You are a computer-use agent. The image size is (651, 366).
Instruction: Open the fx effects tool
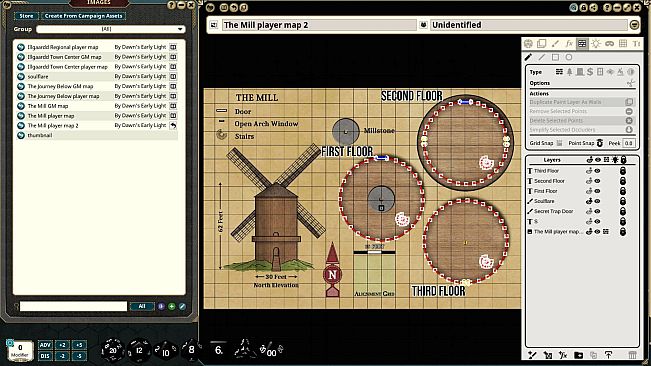(569, 44)
